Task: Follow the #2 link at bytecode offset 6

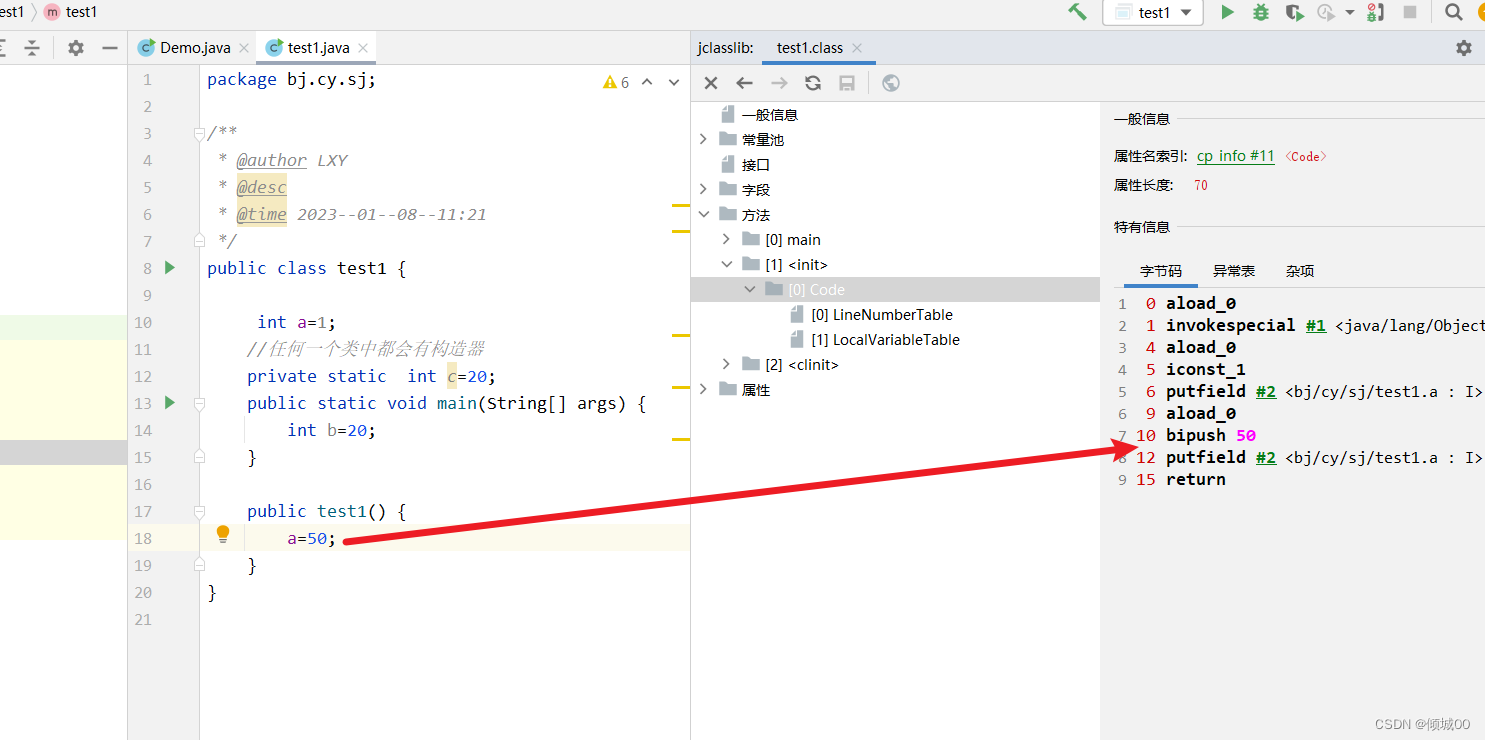Action: pyautogui.click(x=1265, y=392)
